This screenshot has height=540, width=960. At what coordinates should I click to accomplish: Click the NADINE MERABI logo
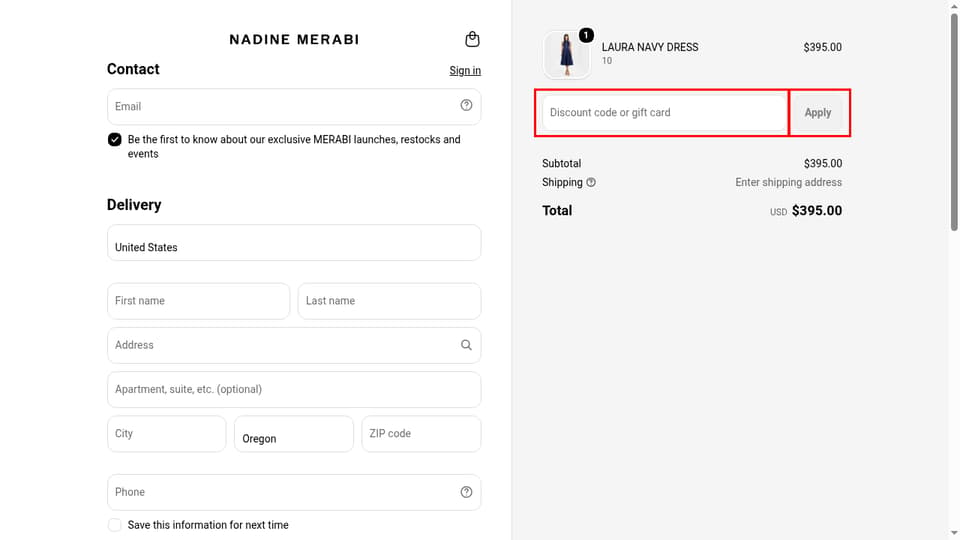click(294, 40)
